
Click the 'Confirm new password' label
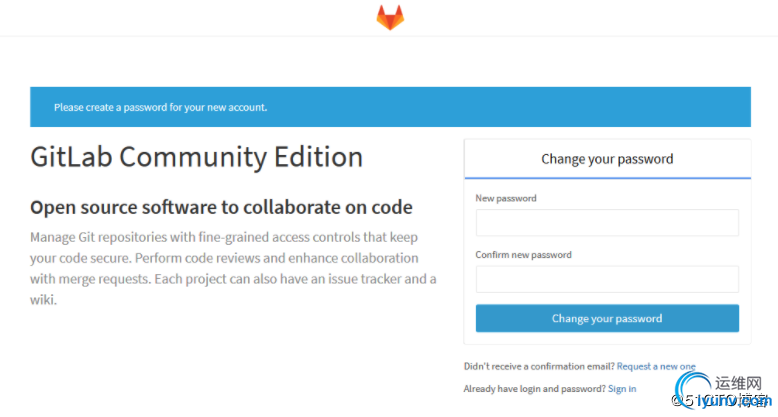523,255
